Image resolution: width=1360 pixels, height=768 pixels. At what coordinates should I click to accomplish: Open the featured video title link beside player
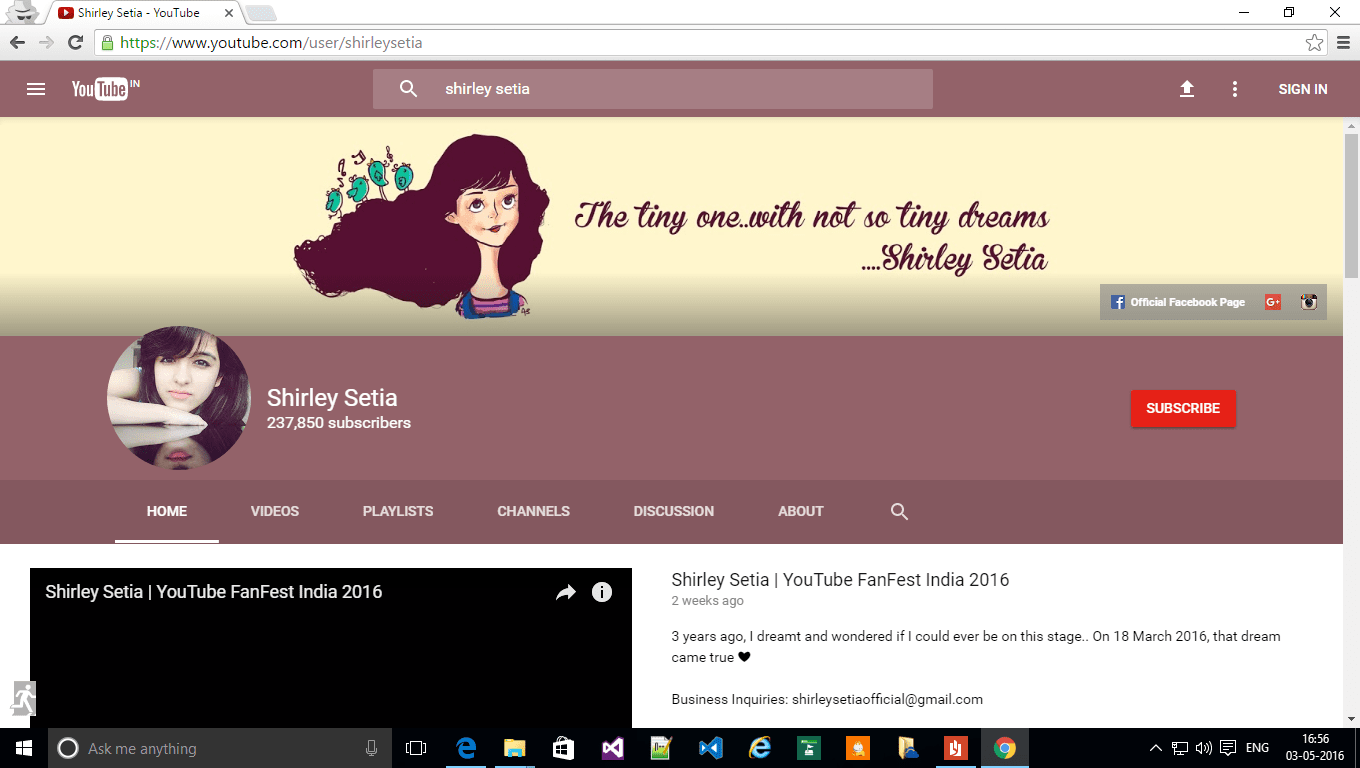tap(840, 580)
